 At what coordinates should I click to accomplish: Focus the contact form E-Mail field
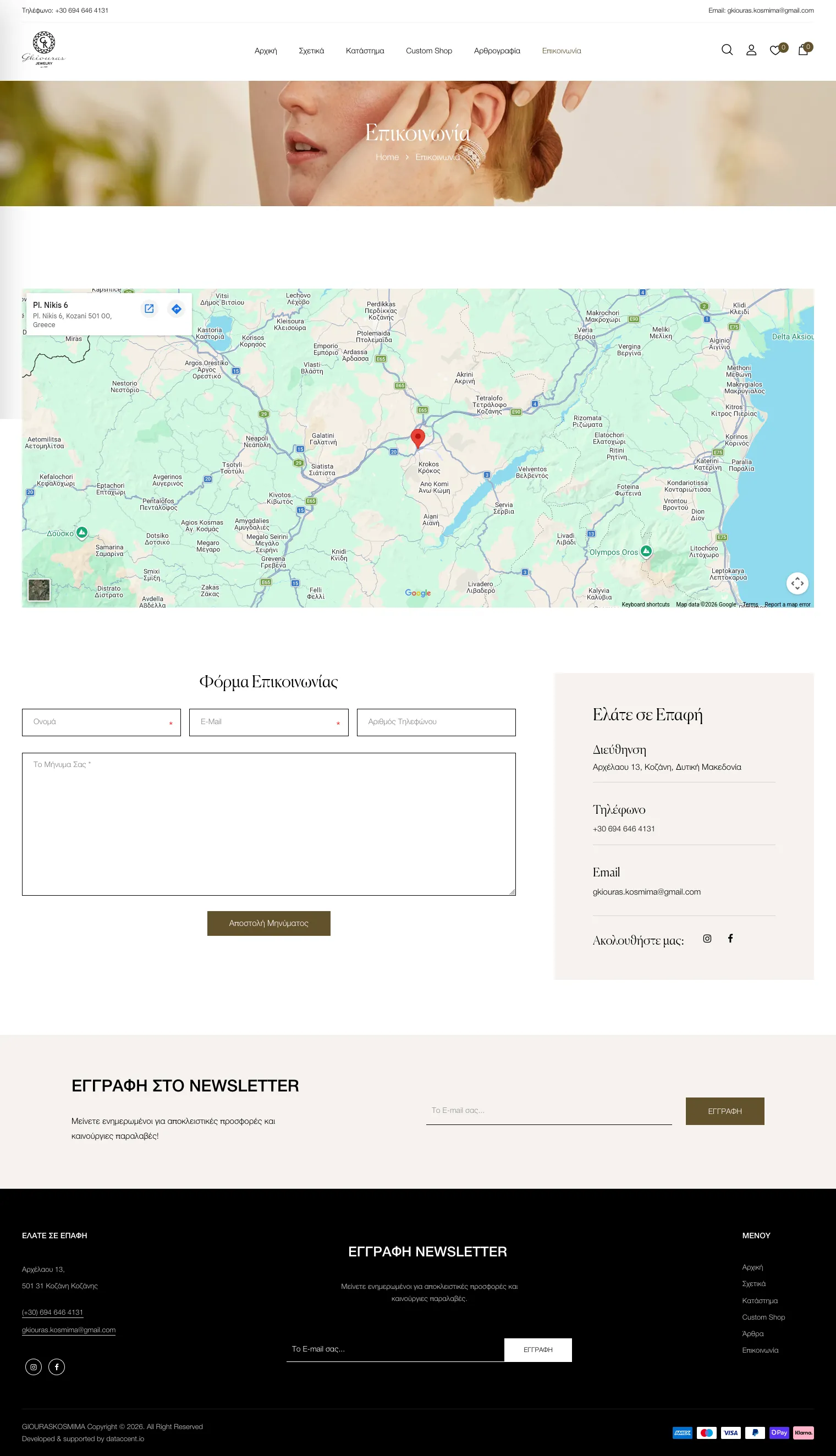click(x=269, y=722)
